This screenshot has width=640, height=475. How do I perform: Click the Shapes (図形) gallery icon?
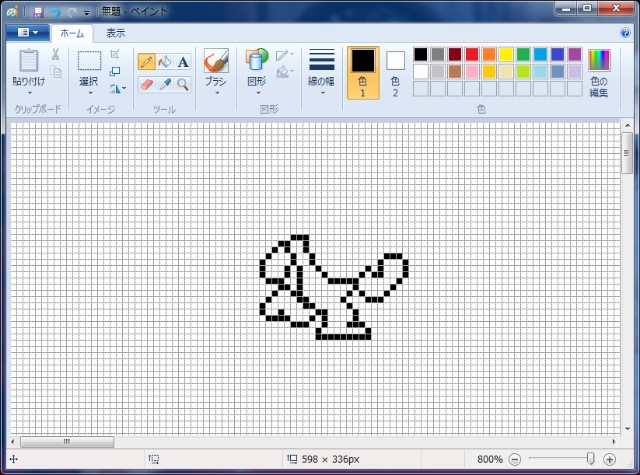pos(256,60)
